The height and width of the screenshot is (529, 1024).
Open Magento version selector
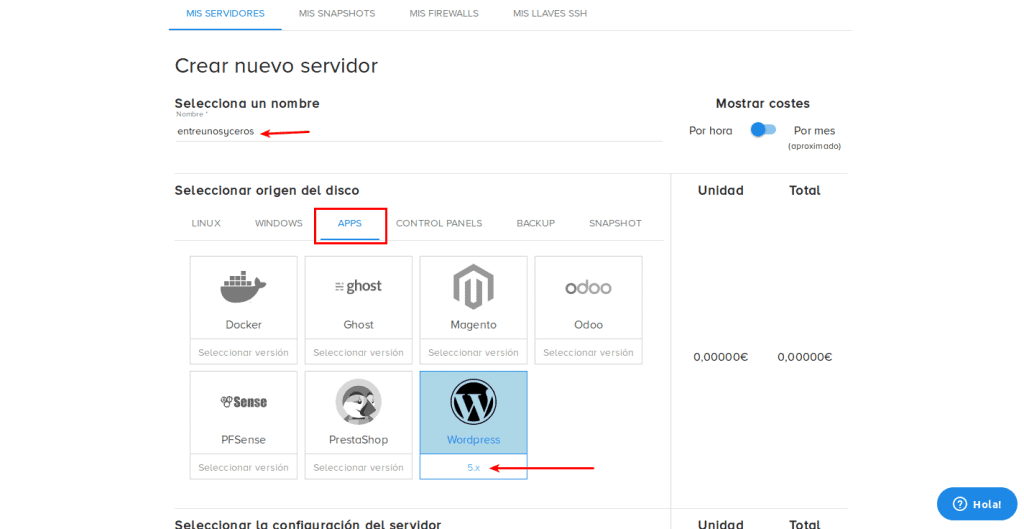[x=473, y=352]
